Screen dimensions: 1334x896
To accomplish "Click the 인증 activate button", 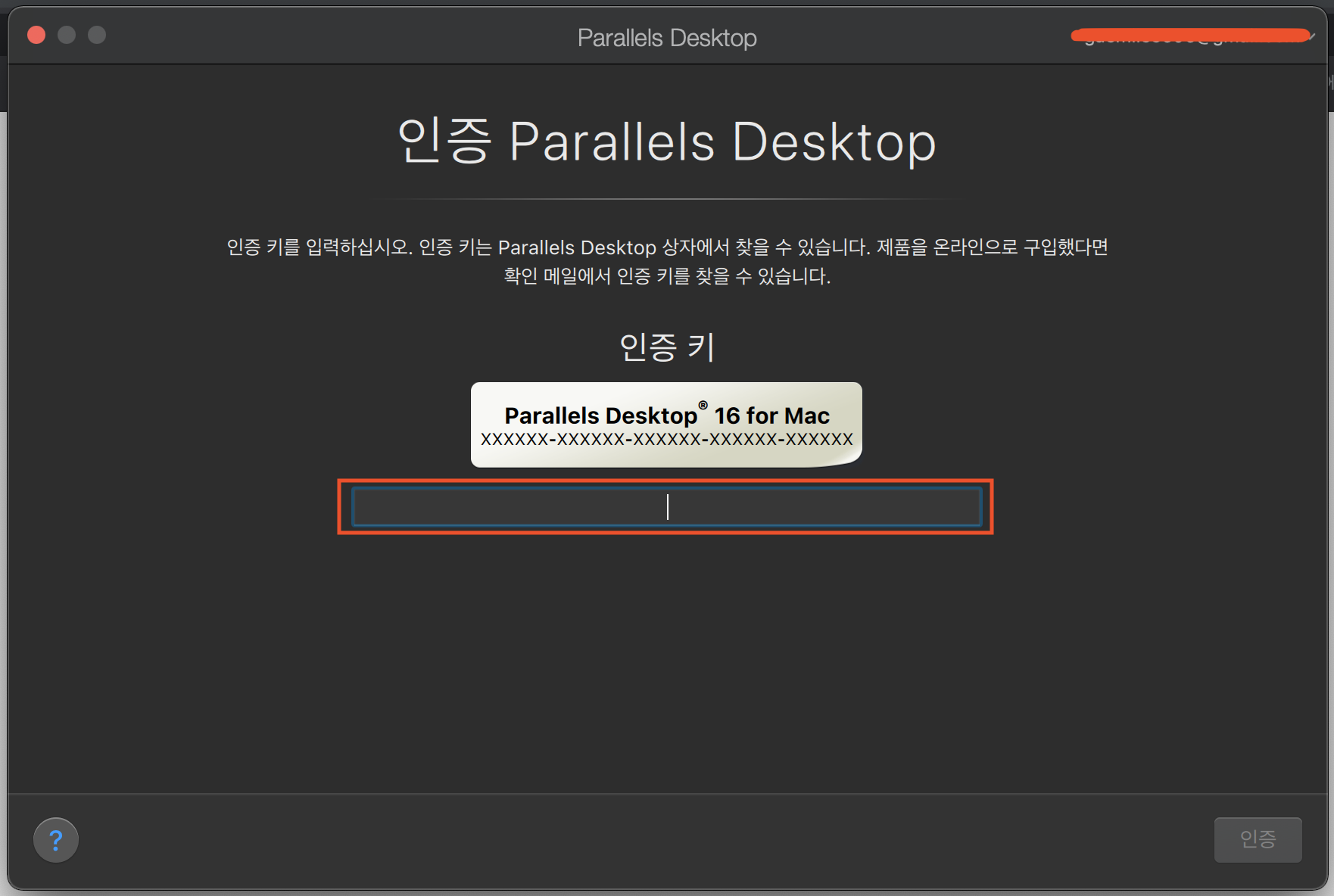I will pos(1258,839).
